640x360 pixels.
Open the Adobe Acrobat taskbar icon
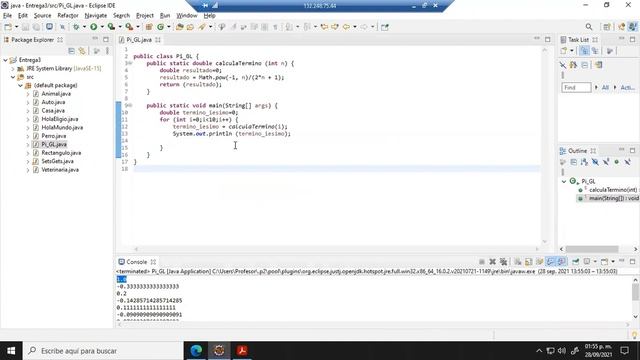[x=242, y=351]
